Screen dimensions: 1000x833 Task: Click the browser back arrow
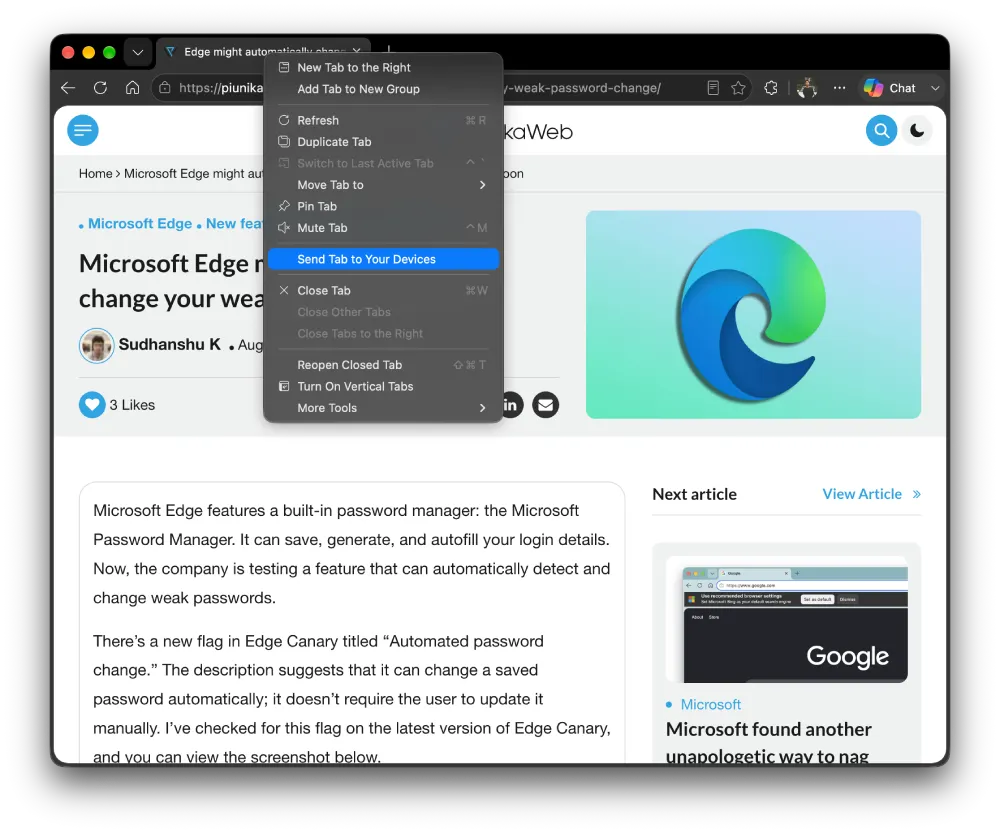[x=68, y=88]
